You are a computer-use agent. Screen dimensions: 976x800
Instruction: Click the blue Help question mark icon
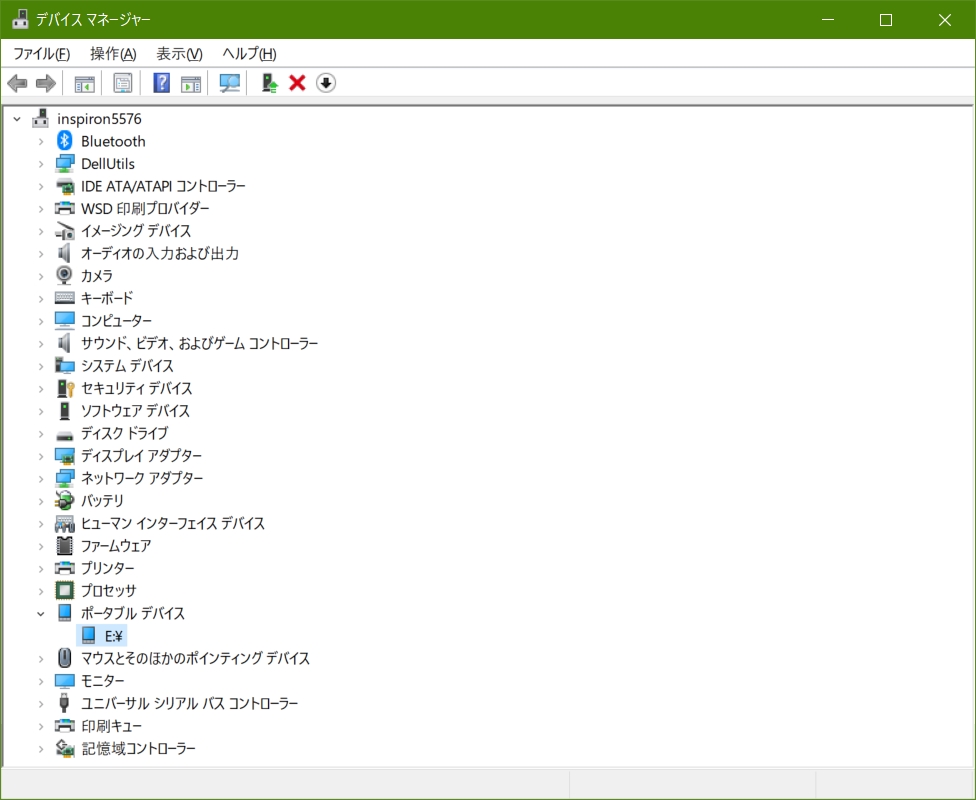pyautogui.click(x=161, y=83)
